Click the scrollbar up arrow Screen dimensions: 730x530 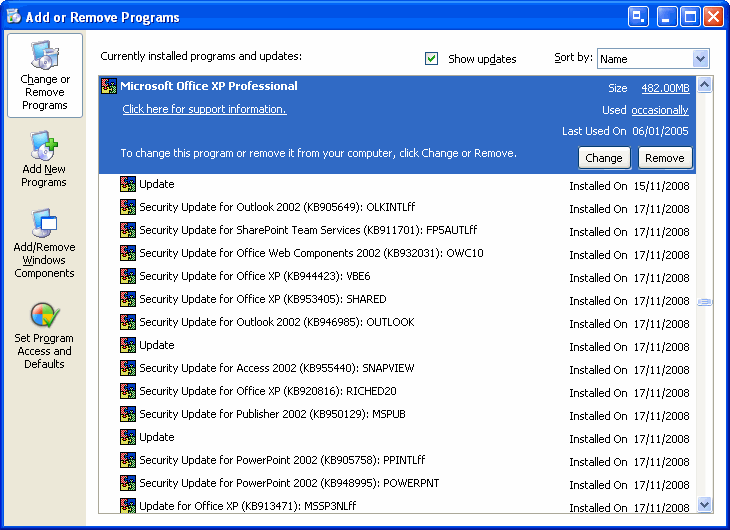click(x=704, y=85)
